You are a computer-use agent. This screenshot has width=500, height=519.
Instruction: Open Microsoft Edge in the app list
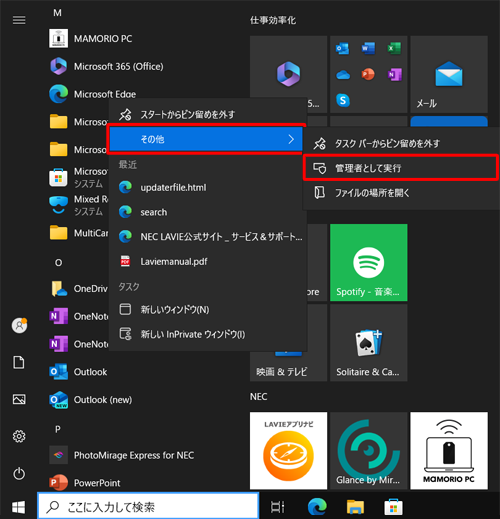tap(93, 94)
